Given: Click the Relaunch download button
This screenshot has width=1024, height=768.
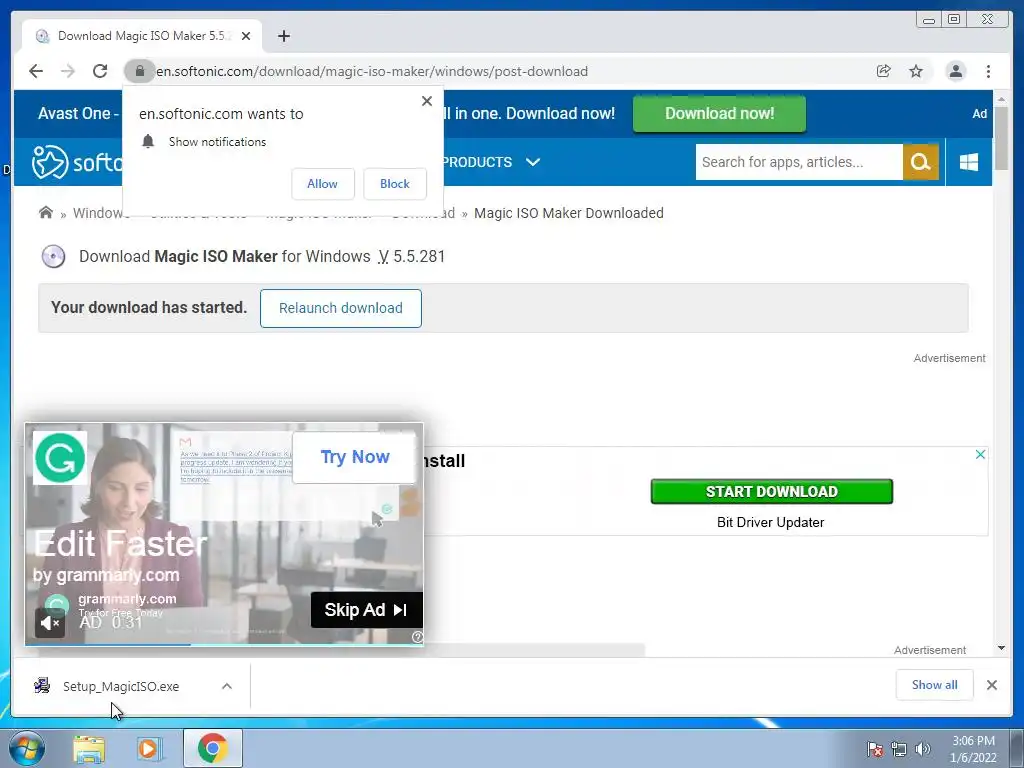Looking at the screenshot, I should point(340,308).
